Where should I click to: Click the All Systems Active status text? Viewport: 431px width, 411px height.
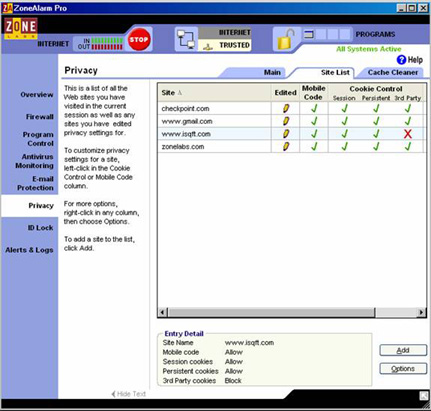point(369,49)
